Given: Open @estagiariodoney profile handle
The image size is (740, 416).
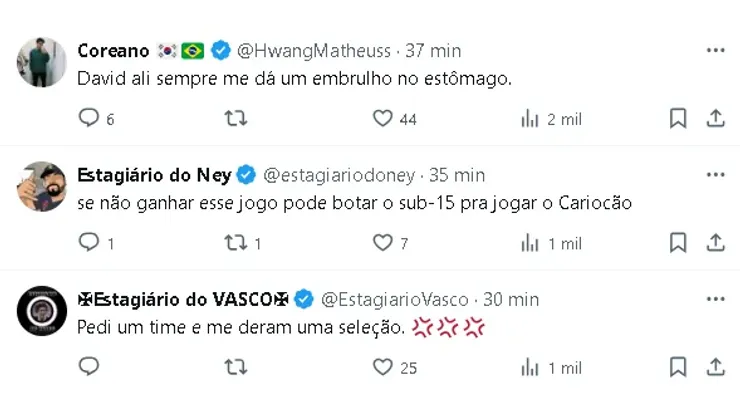Looking at the screenshot, I should 339,175.
